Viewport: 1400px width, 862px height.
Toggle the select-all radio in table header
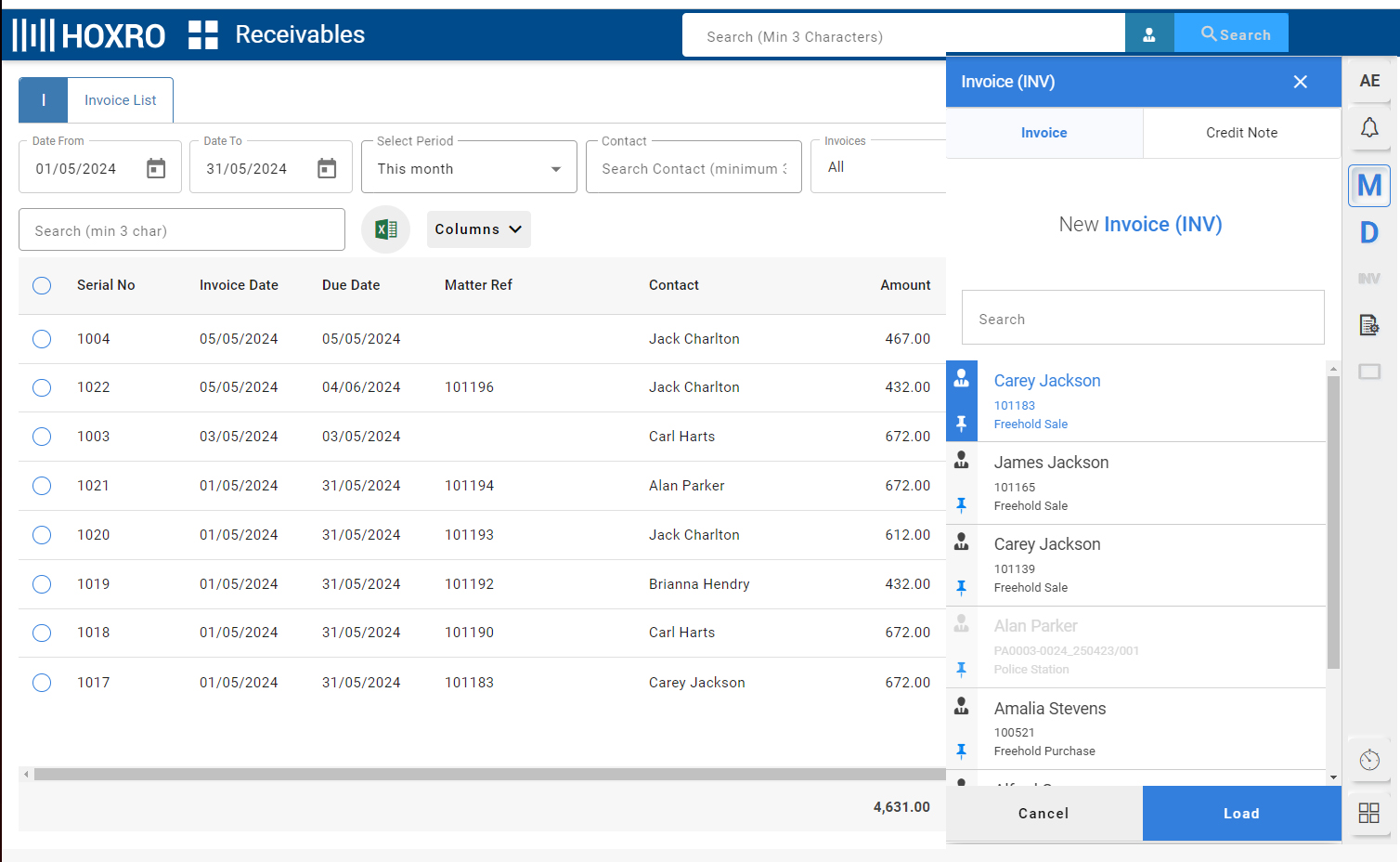(42, 285)
